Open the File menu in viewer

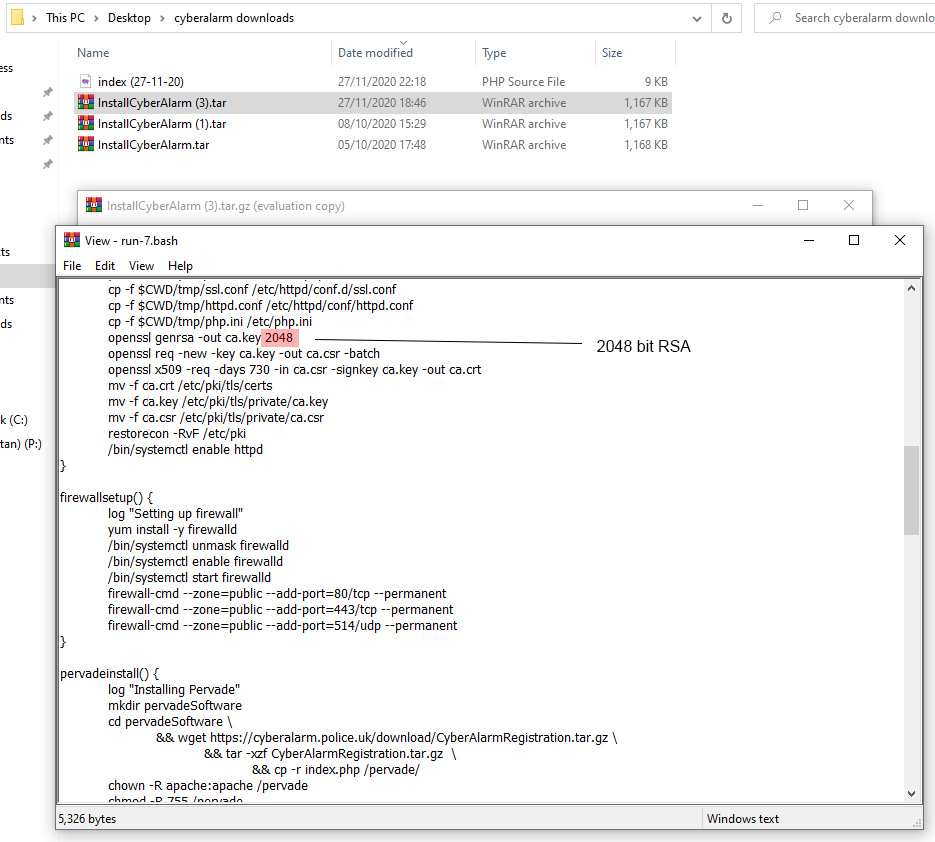[x=72, y=266]
